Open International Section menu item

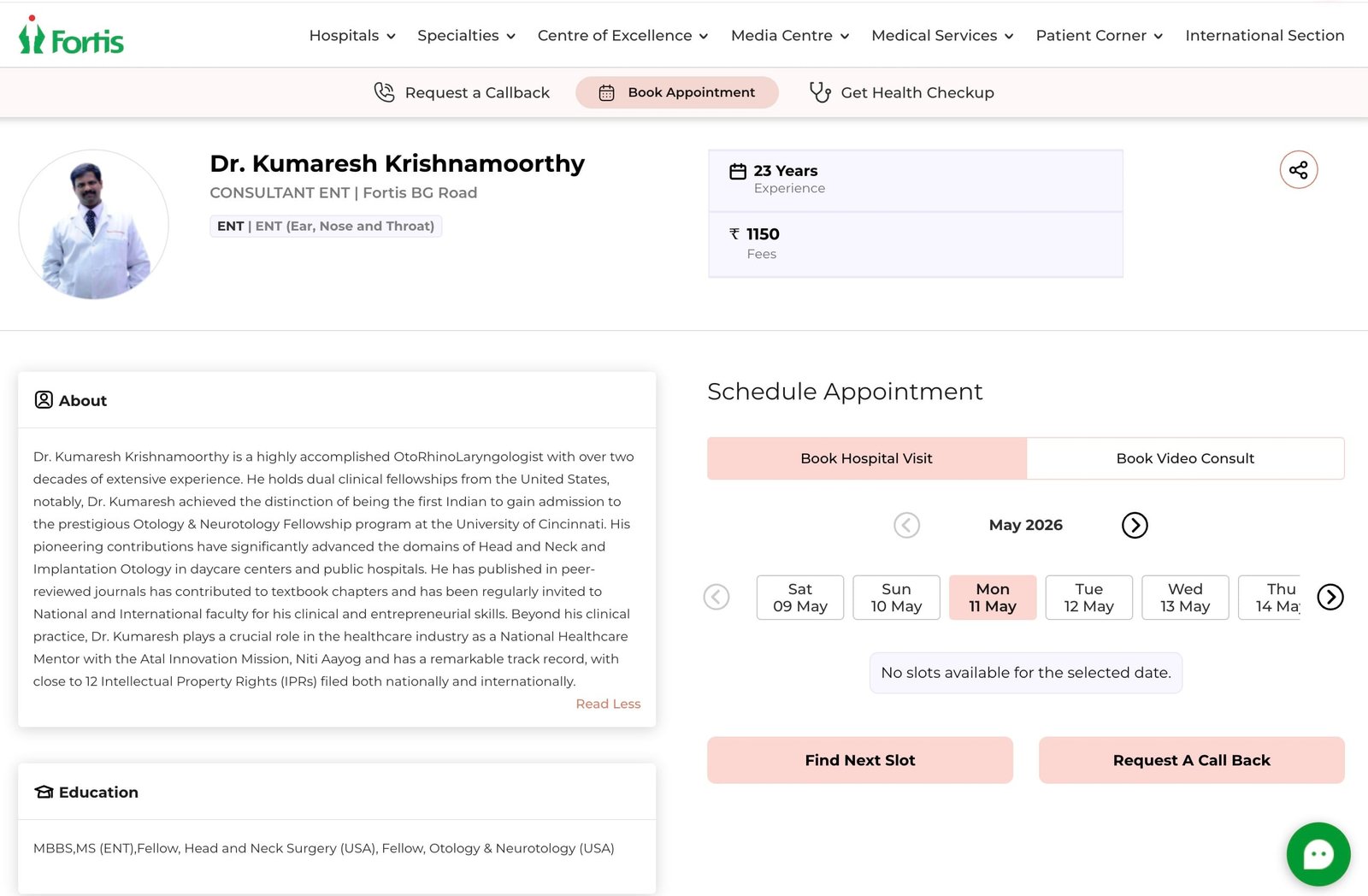click(1265, 36)
